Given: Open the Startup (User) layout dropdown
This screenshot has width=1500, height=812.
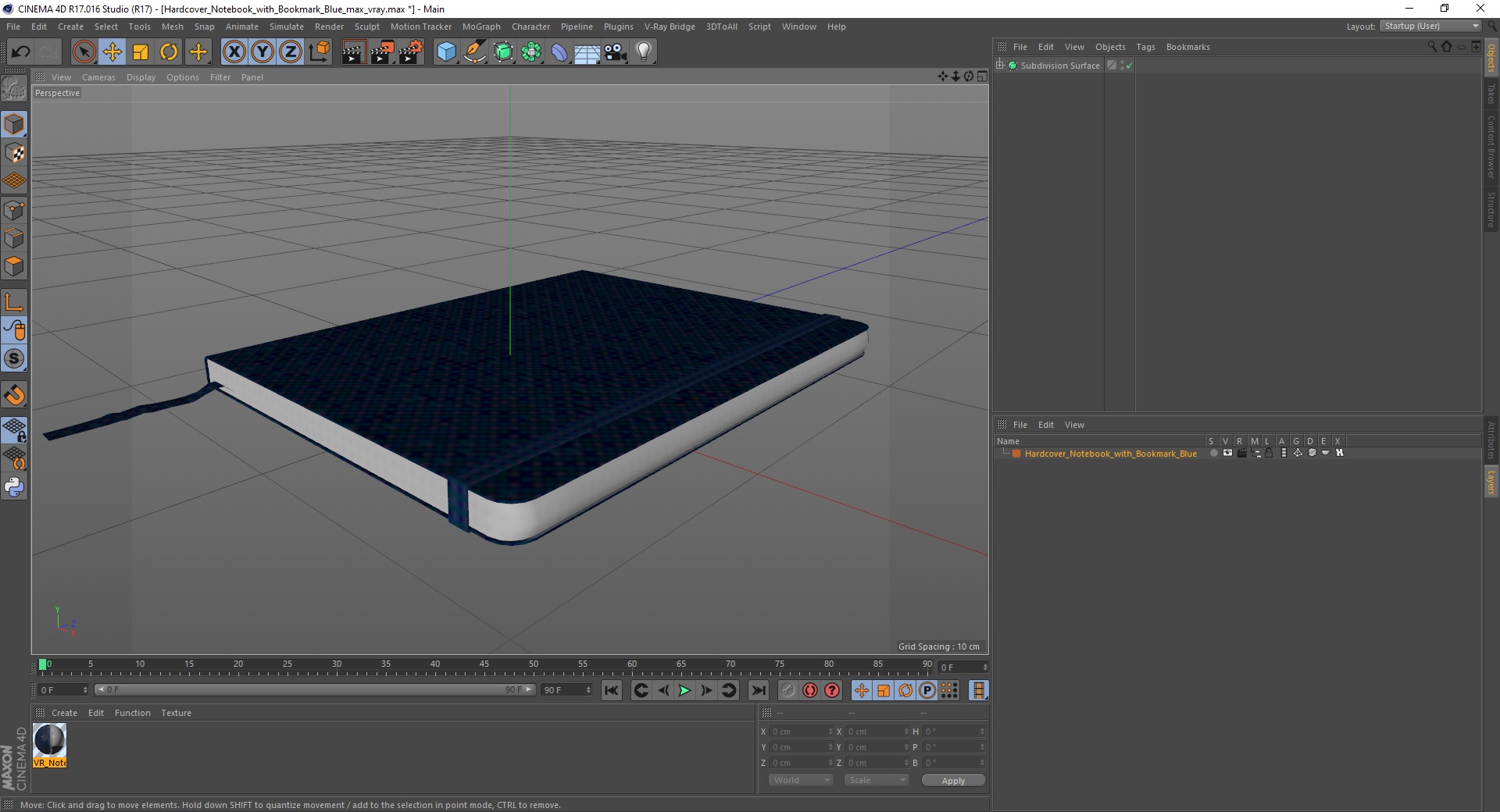Looking at the screenshot, I should point(1430,26).
